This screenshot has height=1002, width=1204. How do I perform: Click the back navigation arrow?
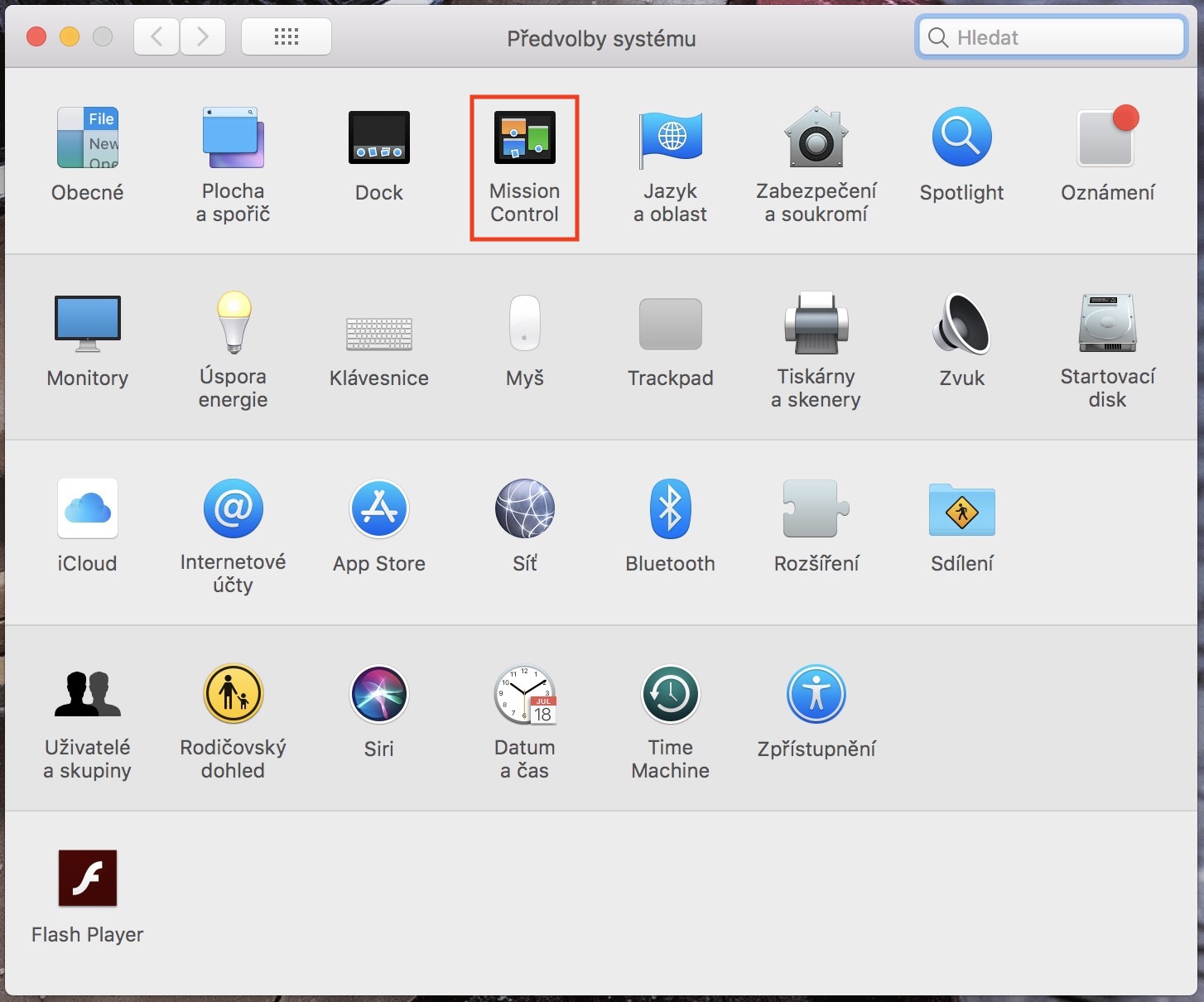157,36
